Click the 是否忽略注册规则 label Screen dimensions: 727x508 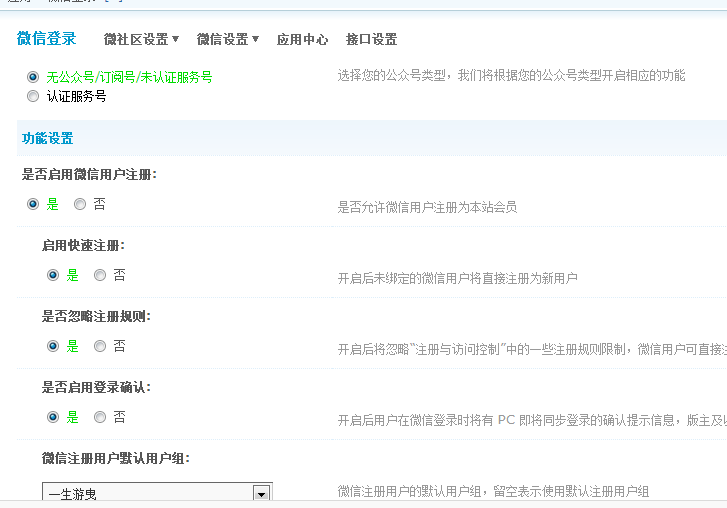coord(96,317)
